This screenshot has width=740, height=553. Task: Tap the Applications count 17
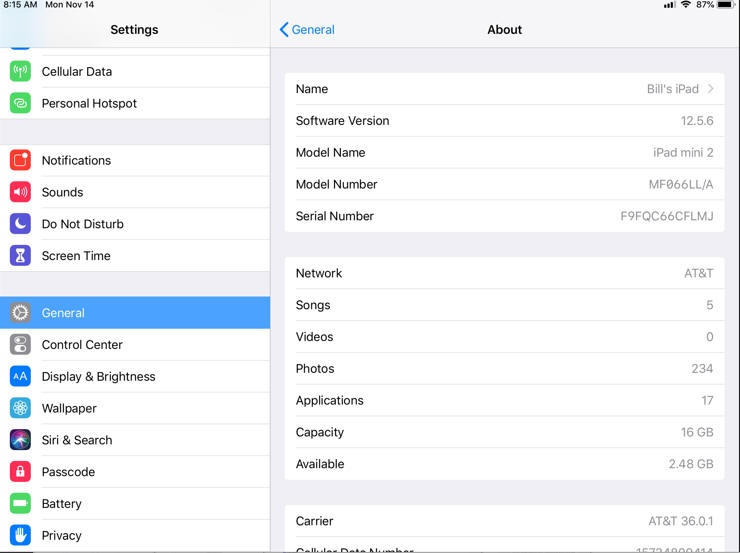click(x=707, y=401)
